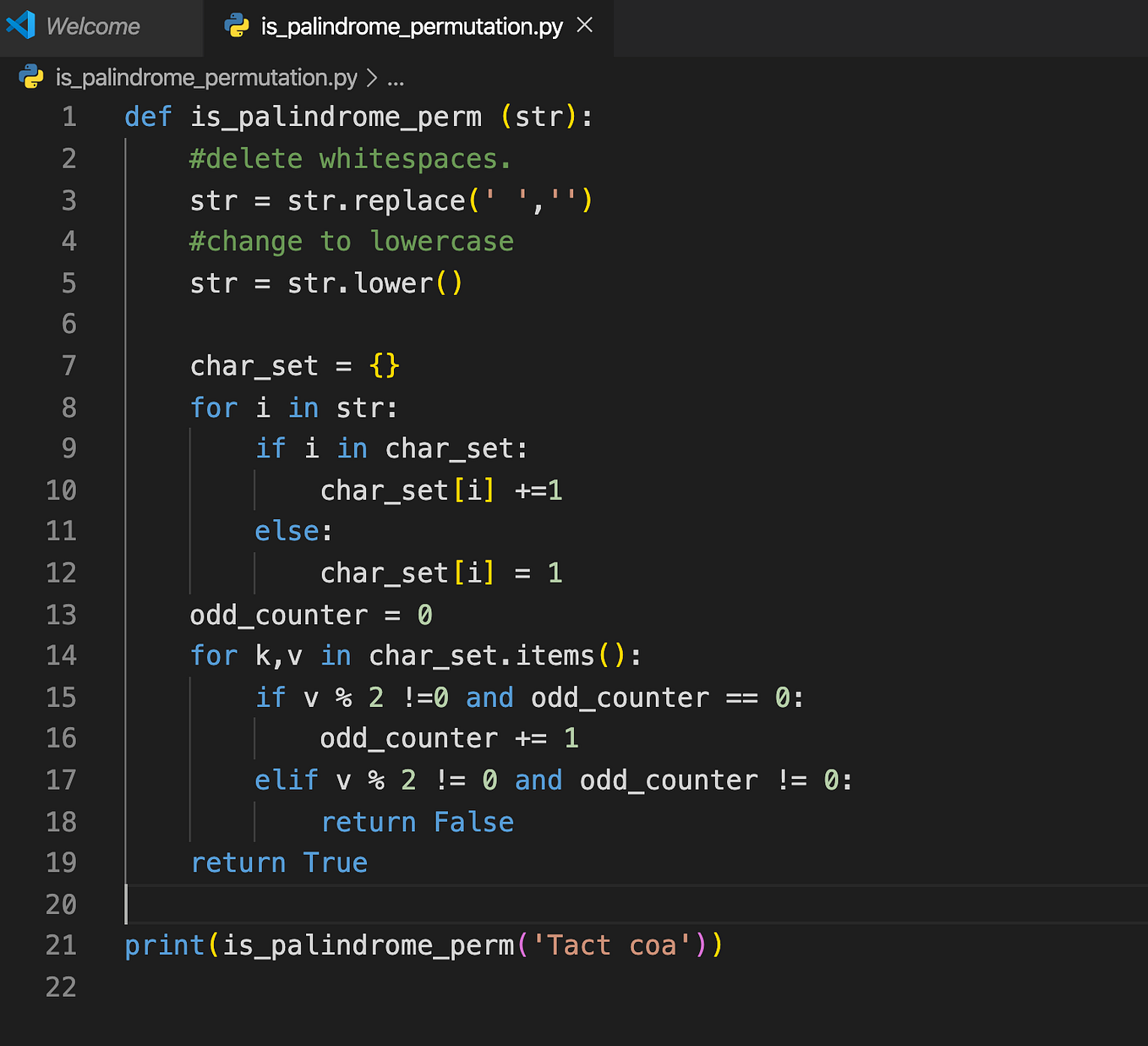Close the is_palindrome_permutation.py tab
The image size is (1148, 1046).
pyautogui.click(x=584, y=25)
